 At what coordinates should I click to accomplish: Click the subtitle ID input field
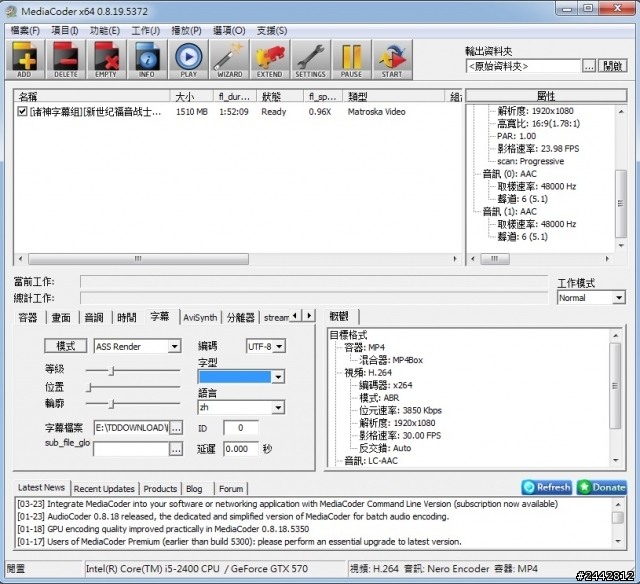[241, 428]
